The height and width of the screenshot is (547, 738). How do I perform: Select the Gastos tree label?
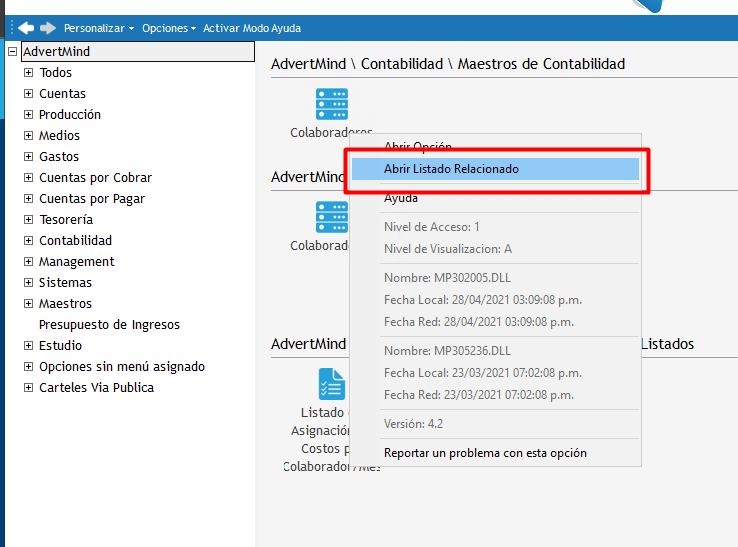59,157
